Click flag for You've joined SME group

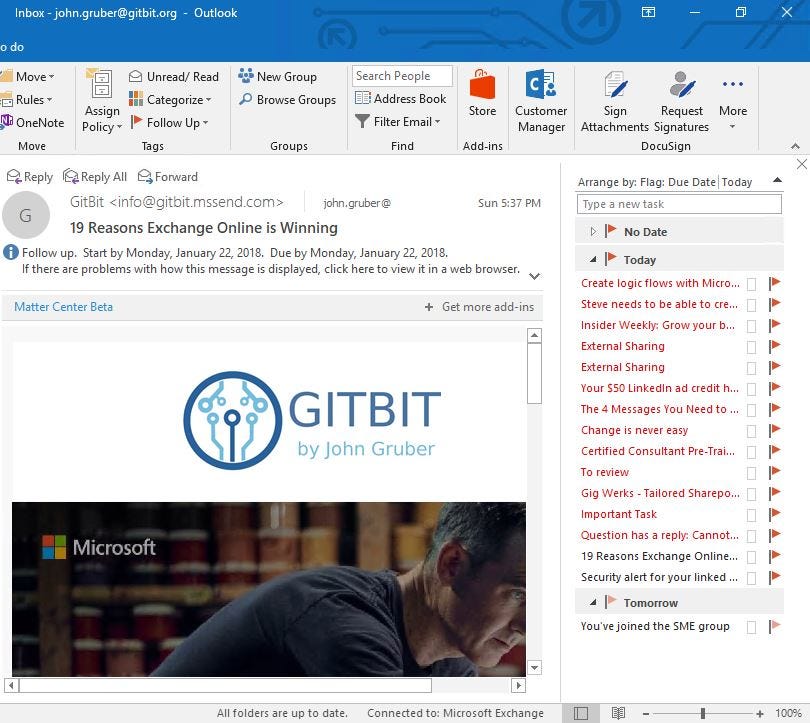pyautogui.click(x=774, y=627)
